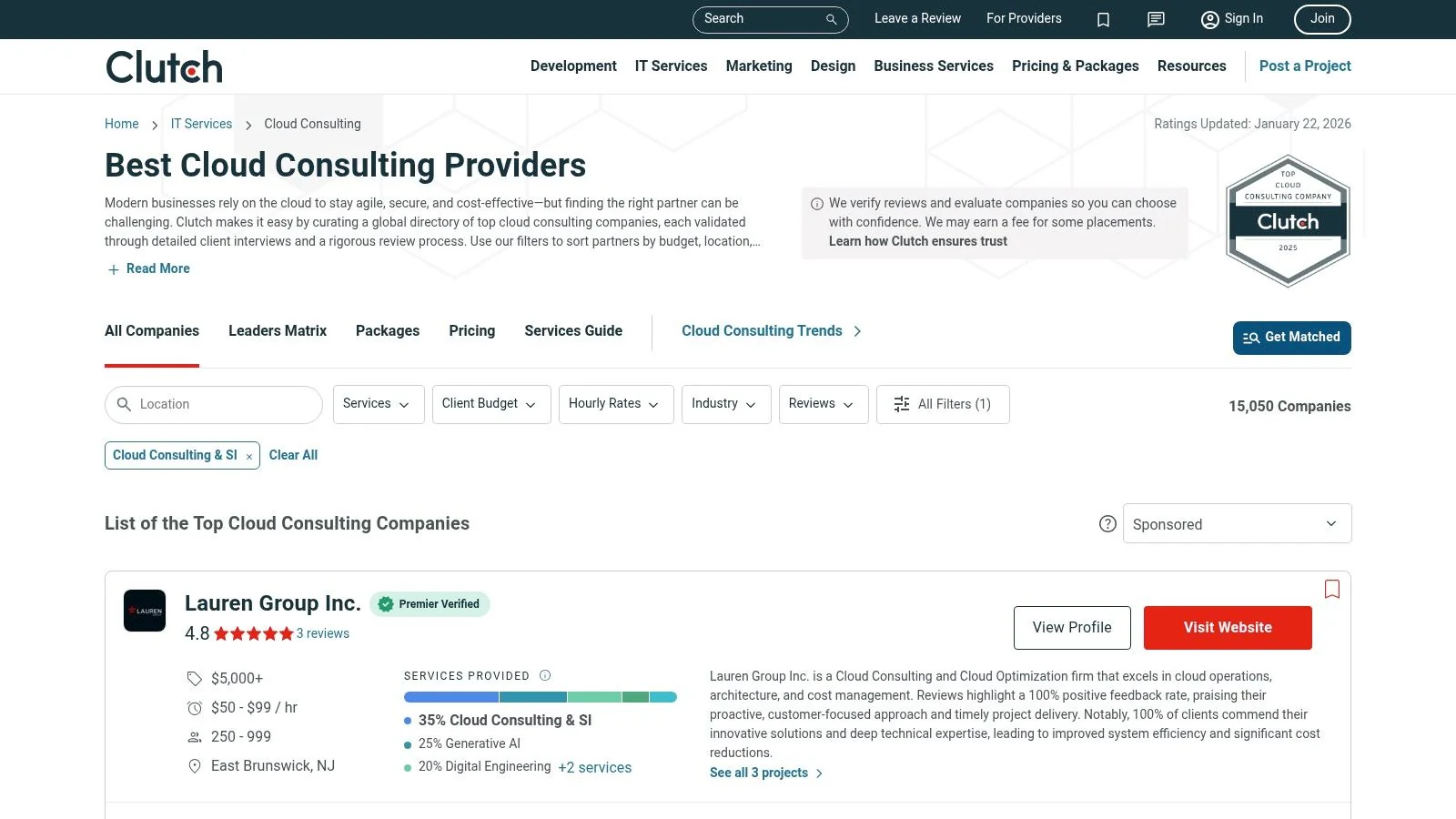Expand the Read More description
The image size is (1456, 819).
click(148, 268)
